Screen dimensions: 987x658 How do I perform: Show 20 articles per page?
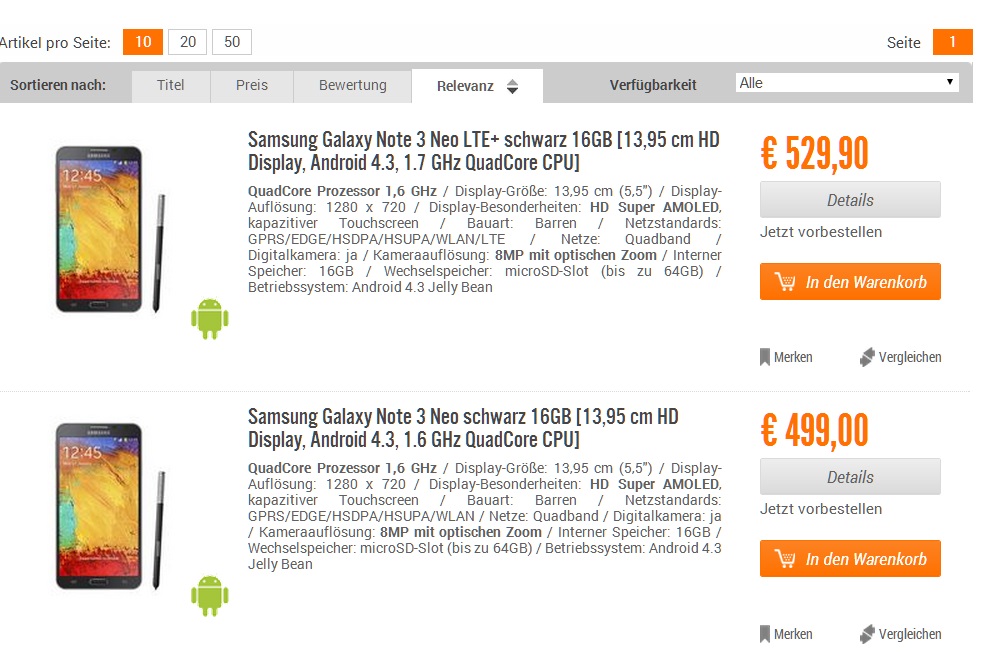(188, 42)
